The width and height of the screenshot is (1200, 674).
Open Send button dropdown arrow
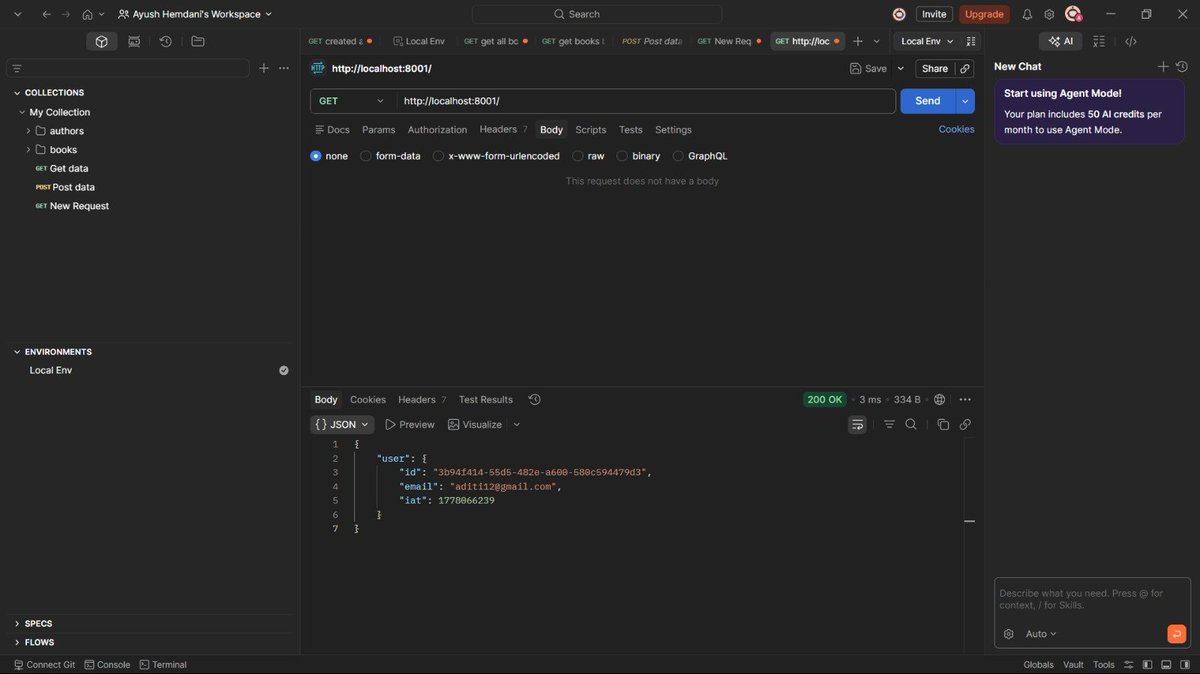tap(965, 101)
